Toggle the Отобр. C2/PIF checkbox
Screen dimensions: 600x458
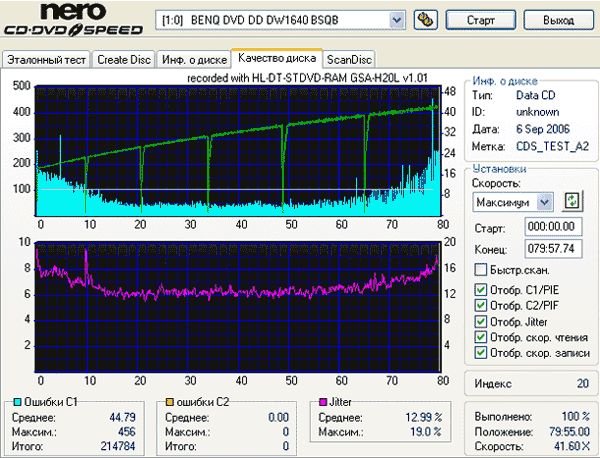(480, 305)
